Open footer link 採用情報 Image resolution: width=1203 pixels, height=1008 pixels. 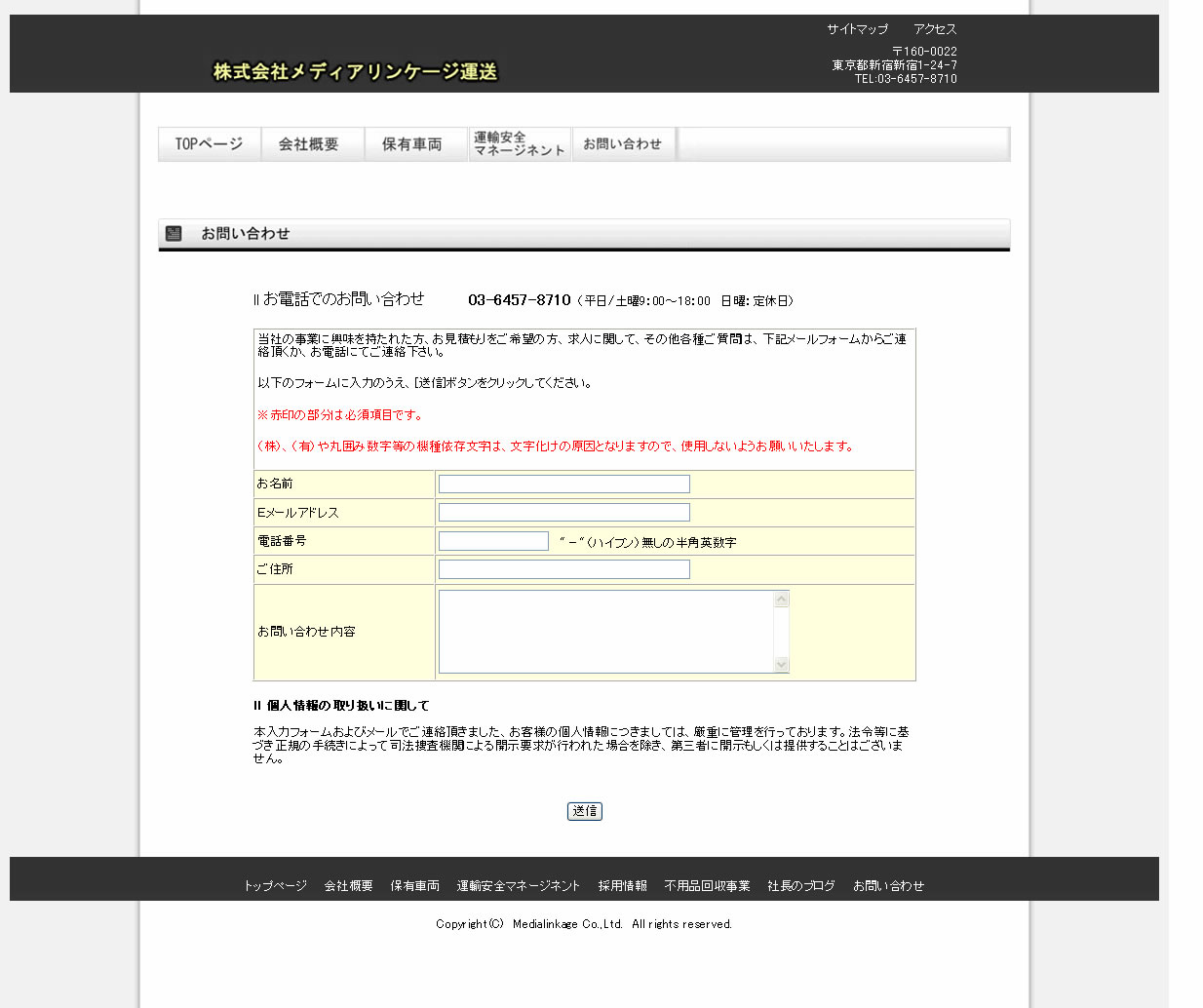[623, 886]
